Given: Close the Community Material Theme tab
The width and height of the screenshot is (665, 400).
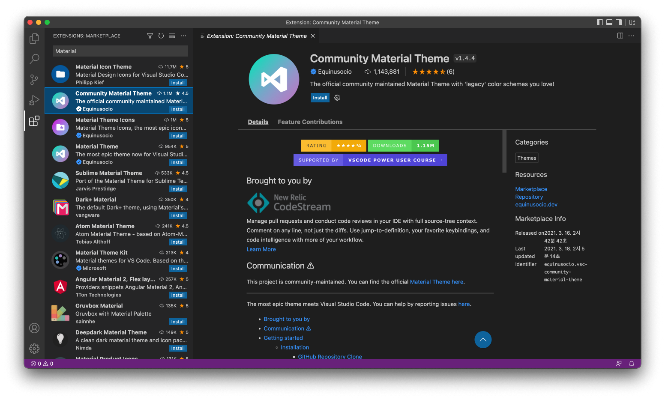Looking at the screenshot, I should click(313, 36).
